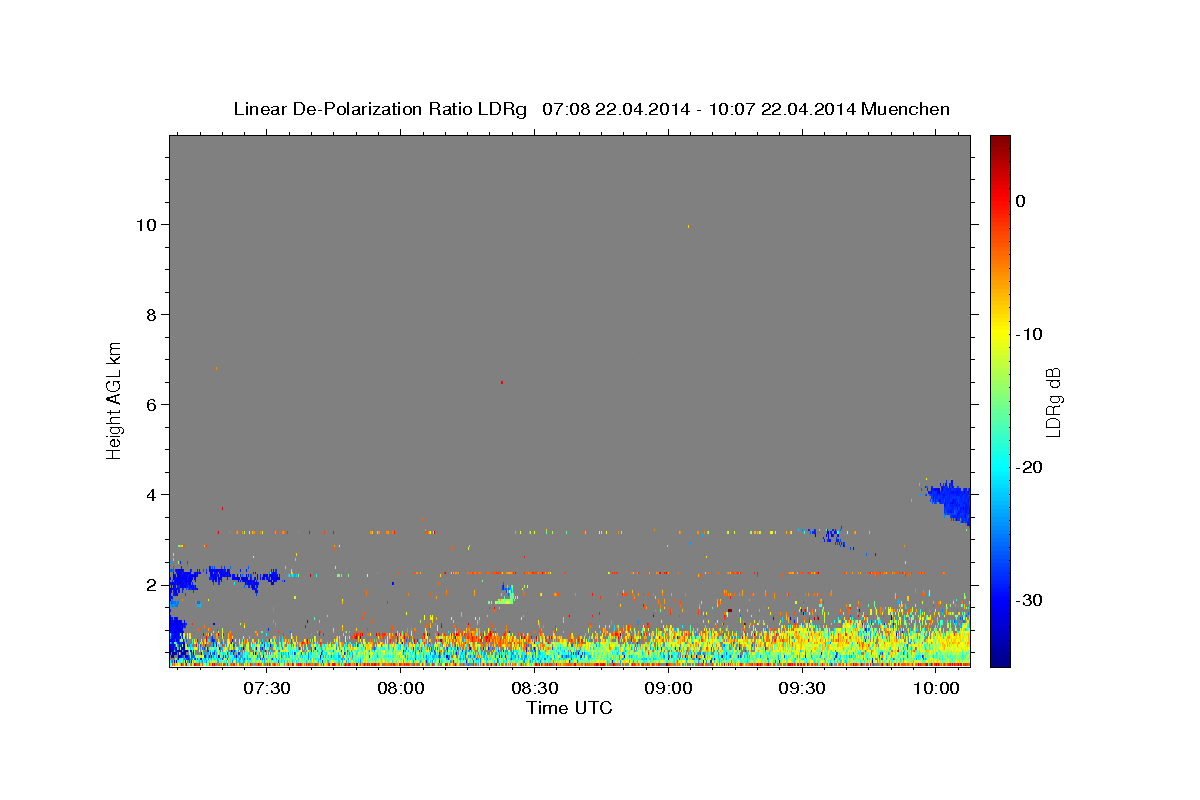
Task: Click the height tick label 10
Action: (x=148, y=225)
